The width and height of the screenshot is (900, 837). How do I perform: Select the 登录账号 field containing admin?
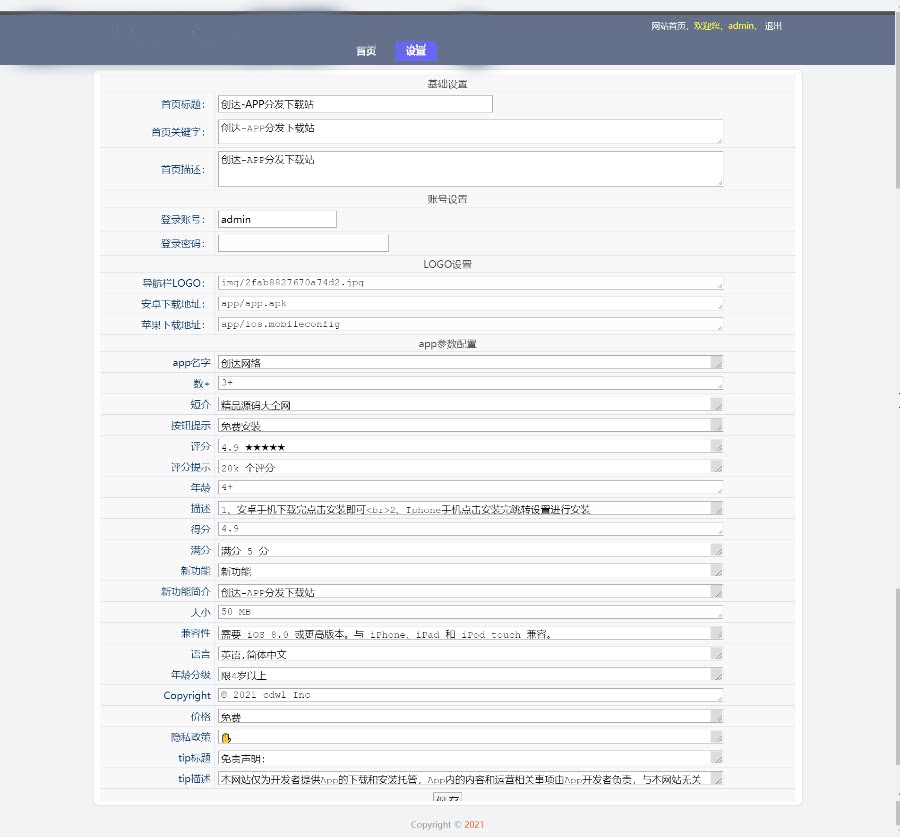(x=277, y=219)
